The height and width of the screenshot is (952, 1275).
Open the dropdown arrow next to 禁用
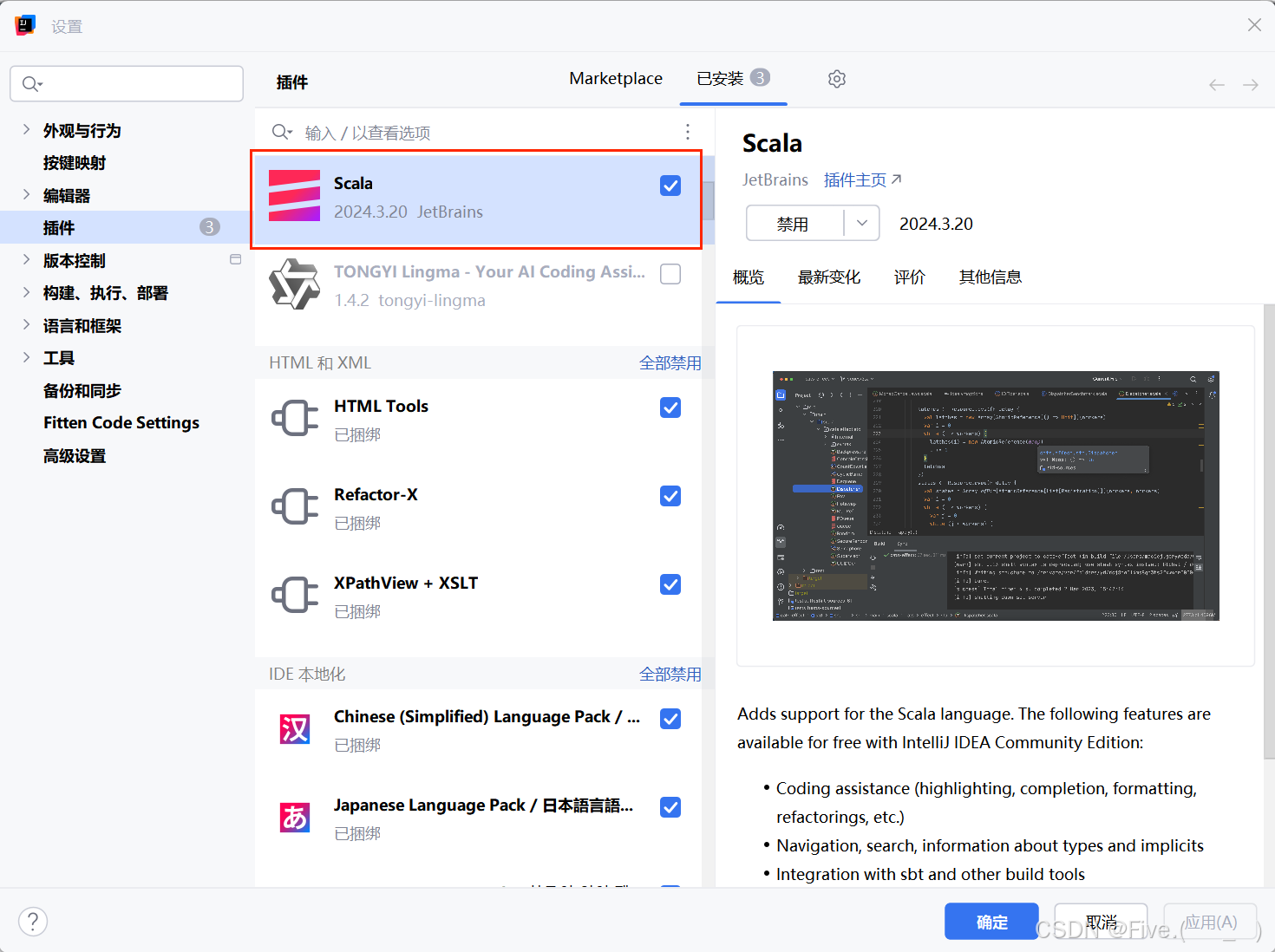coord(862,223)
